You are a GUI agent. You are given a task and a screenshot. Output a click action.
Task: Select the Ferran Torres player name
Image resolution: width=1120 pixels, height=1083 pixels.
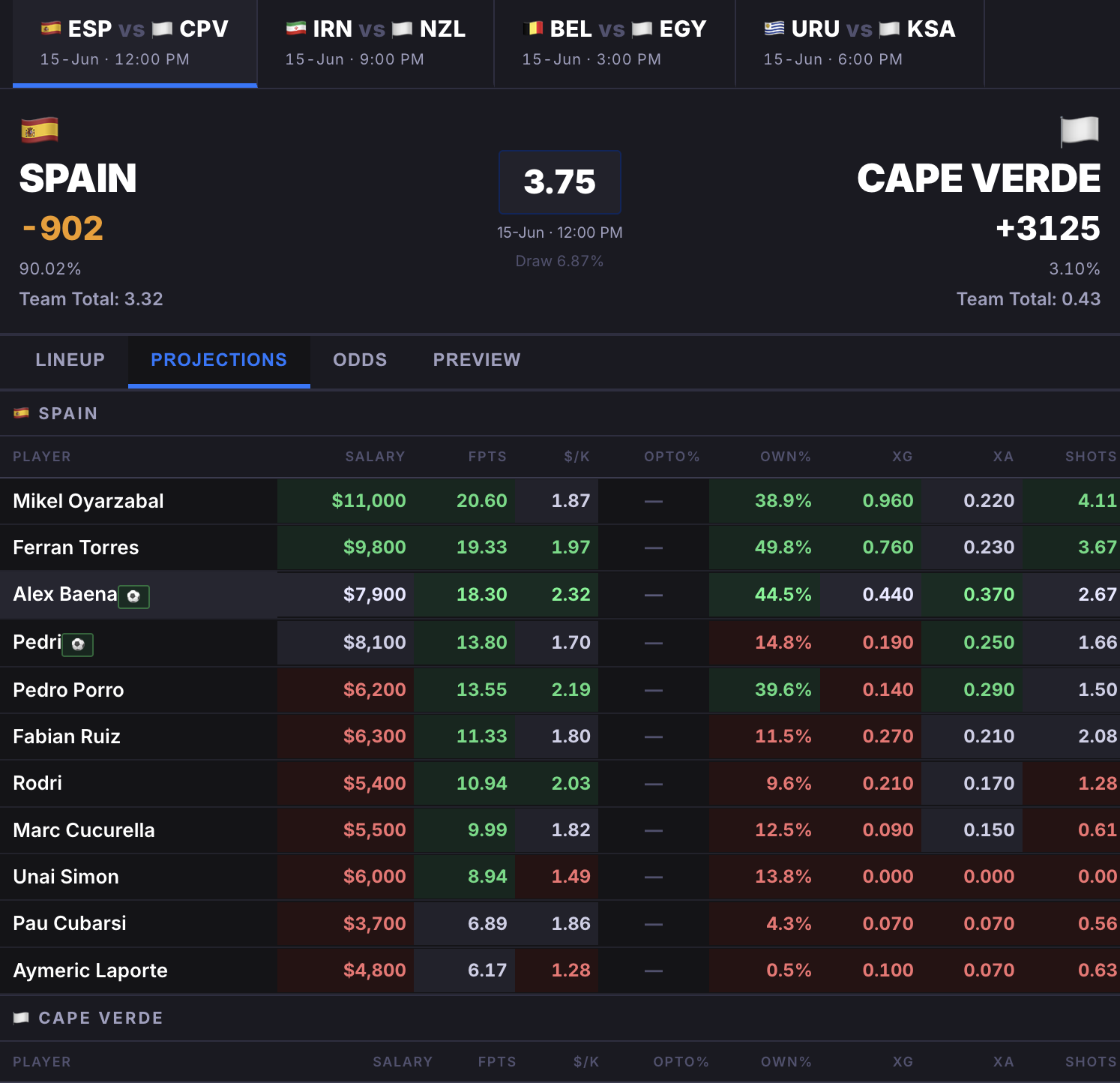tap(76, 547)
